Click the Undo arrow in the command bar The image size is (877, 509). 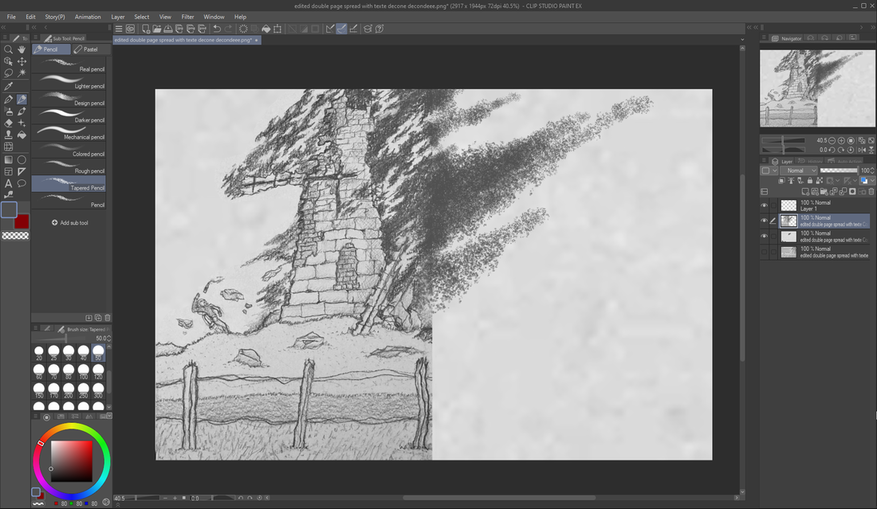[217, 29]
